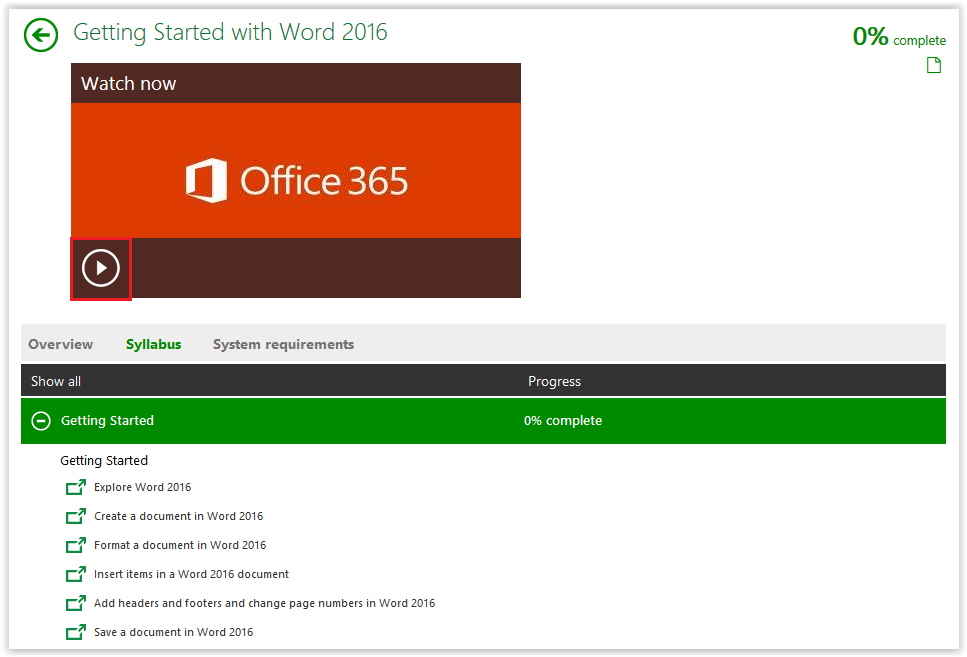The height and width of the screenshot is (657, 967).
Task: Click the Progress column header
Action: (x=554, y=381)
